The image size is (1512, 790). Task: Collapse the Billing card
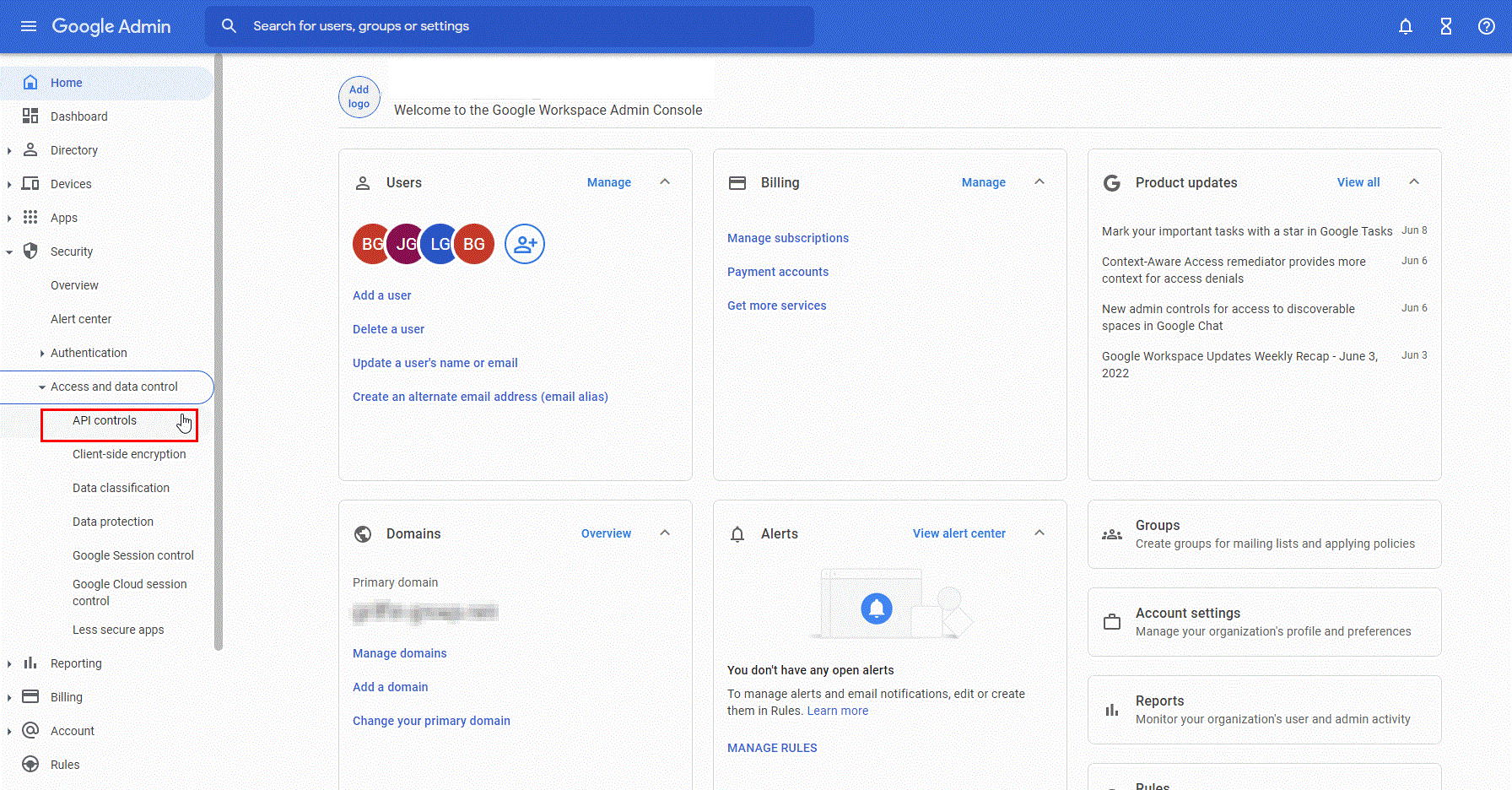click(1039, 181)
